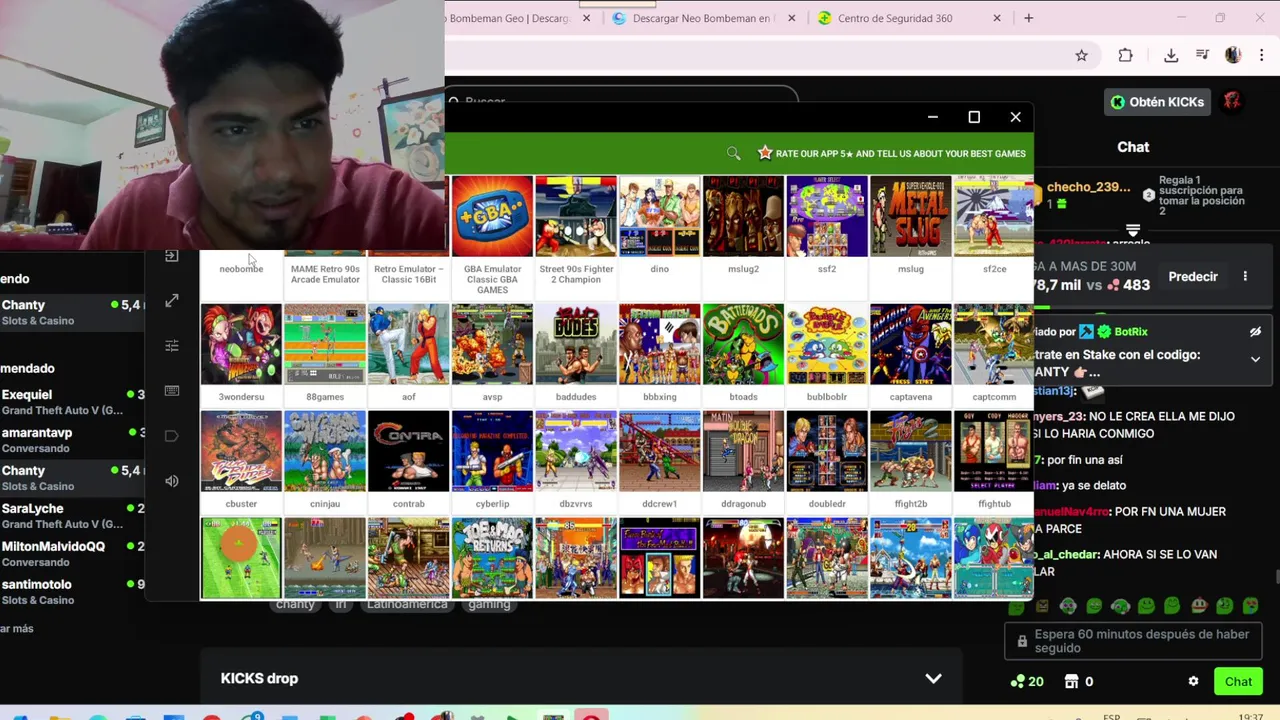The width and height of the screenshot is (1280, 720).
Task: Open the Street 90s Fighter 2 Champion tile
Action: 576,216
